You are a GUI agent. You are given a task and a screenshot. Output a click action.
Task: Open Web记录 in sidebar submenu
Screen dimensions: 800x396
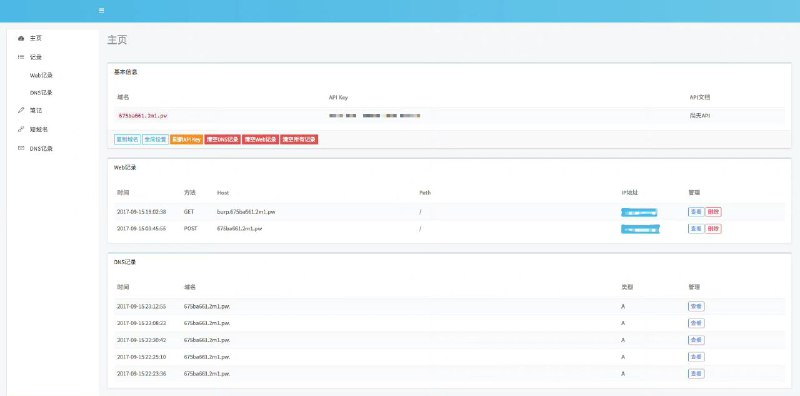41,76
